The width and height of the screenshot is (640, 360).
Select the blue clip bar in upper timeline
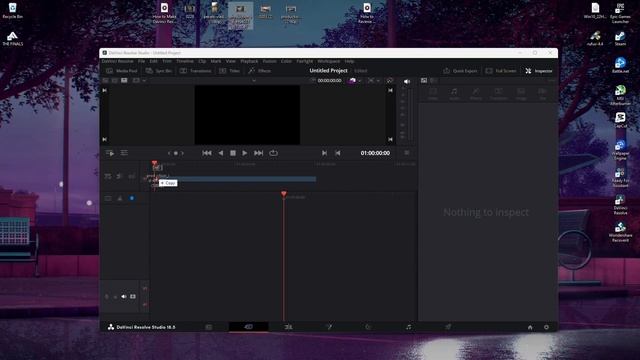click(238, 179)
